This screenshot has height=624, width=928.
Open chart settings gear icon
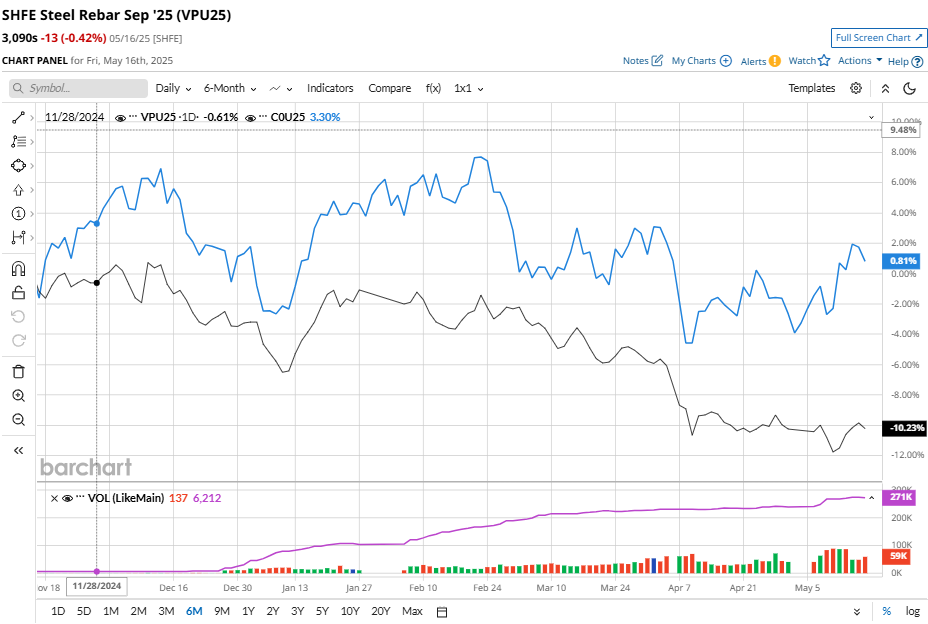tap(856, 88)
